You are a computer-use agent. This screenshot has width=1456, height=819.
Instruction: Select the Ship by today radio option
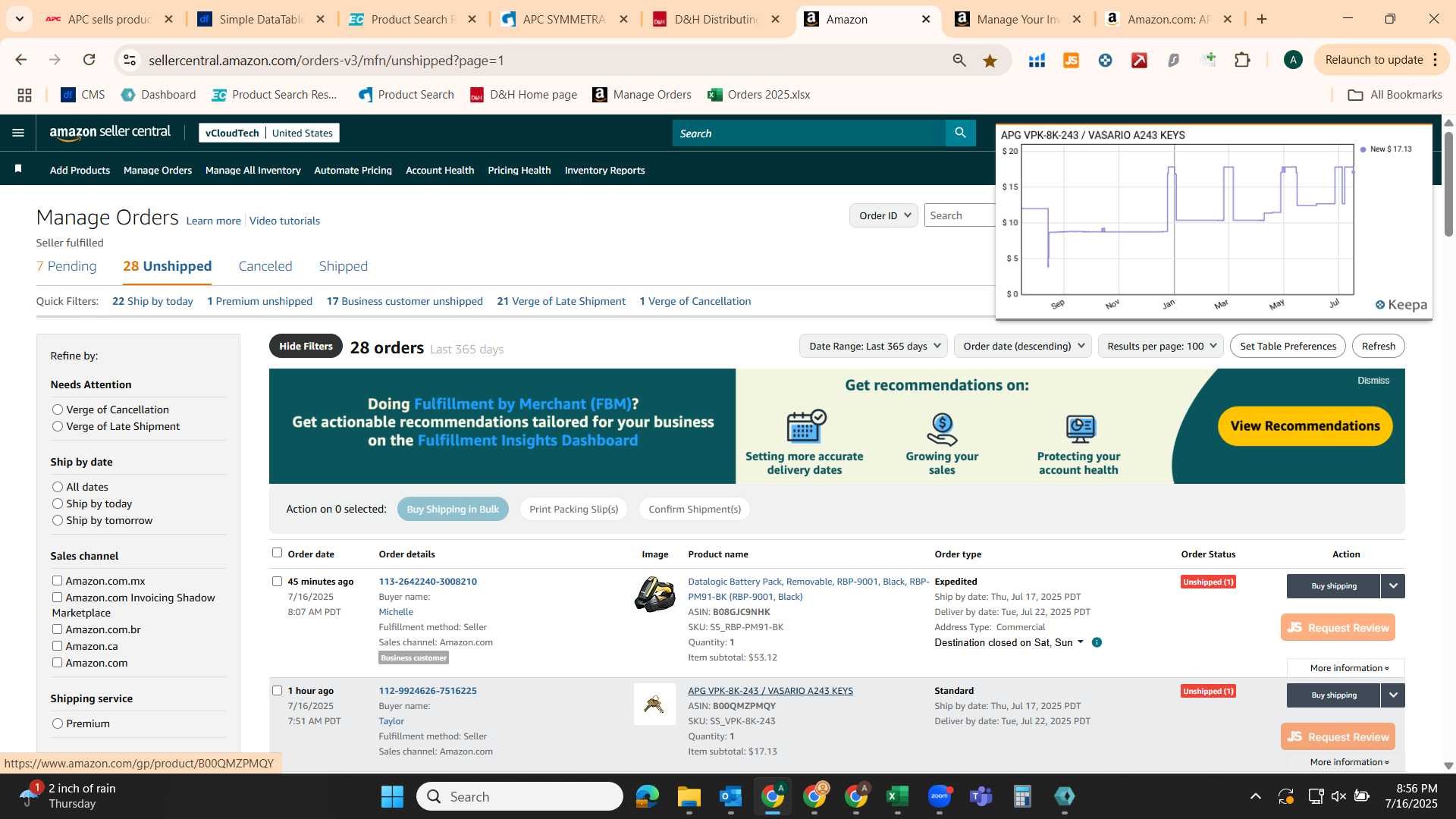(57, 504)
